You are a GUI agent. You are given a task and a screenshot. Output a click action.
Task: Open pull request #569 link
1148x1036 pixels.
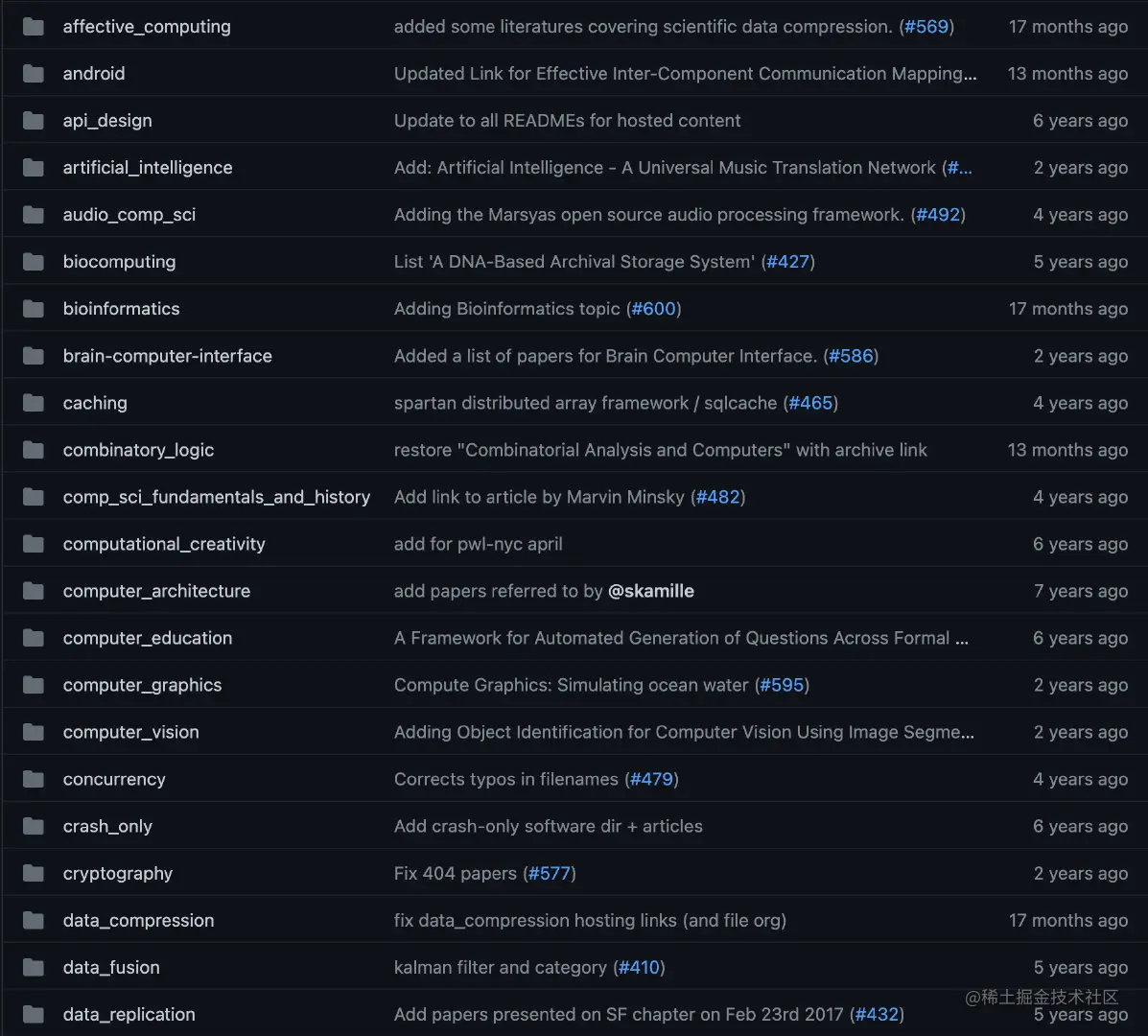(926, 27)
